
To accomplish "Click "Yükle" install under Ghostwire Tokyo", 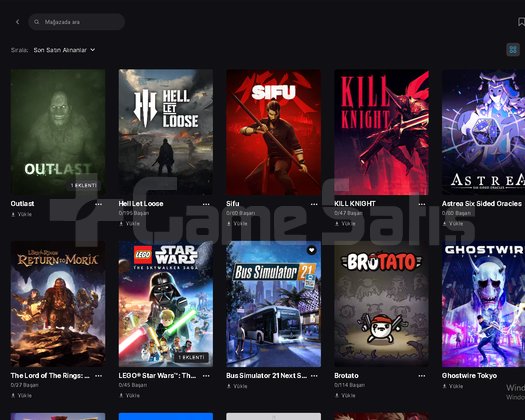I will tap(453, 386).
